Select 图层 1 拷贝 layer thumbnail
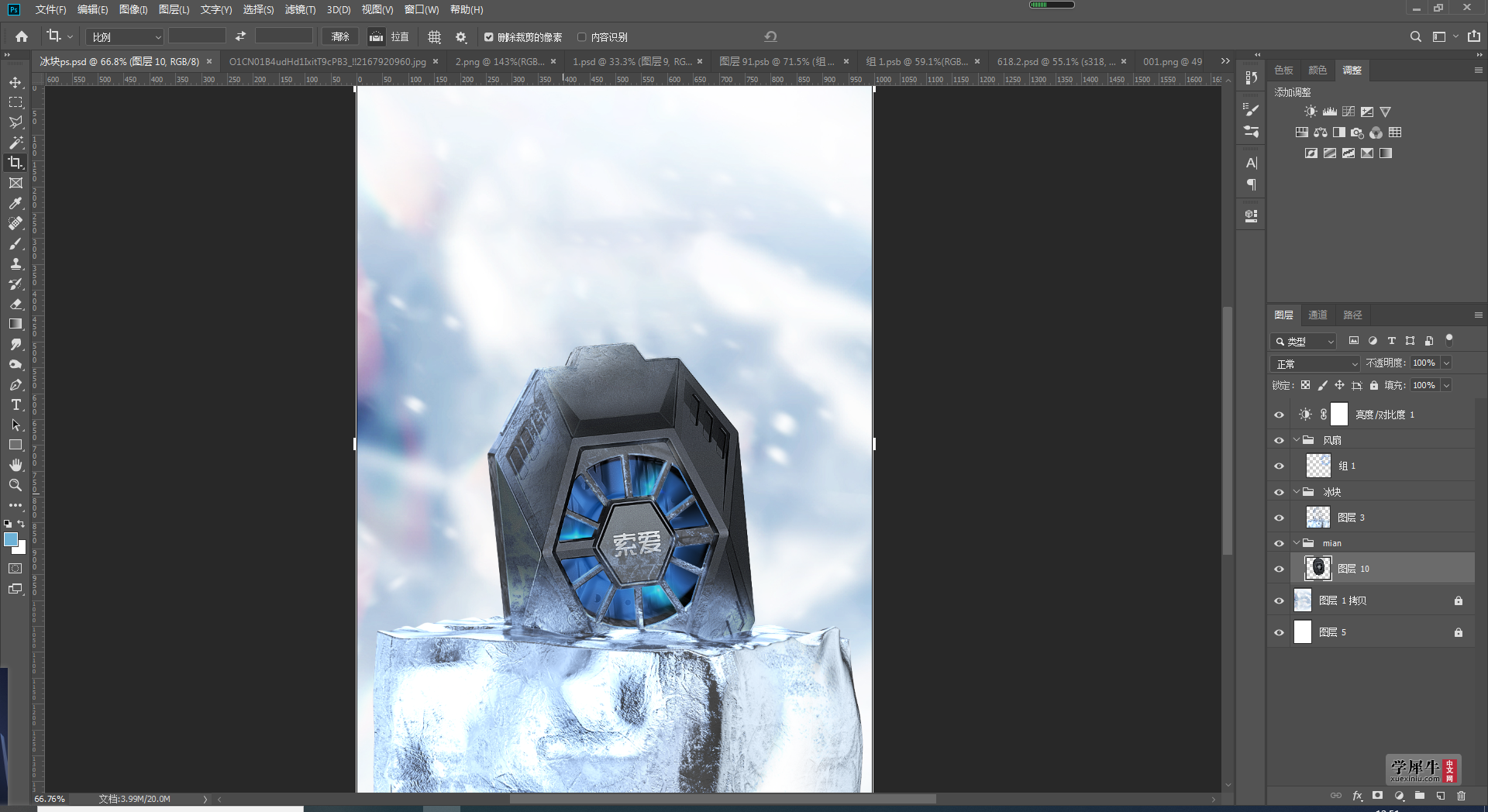Screen dimensions: 1488x812 click(x=1303, y=600)
